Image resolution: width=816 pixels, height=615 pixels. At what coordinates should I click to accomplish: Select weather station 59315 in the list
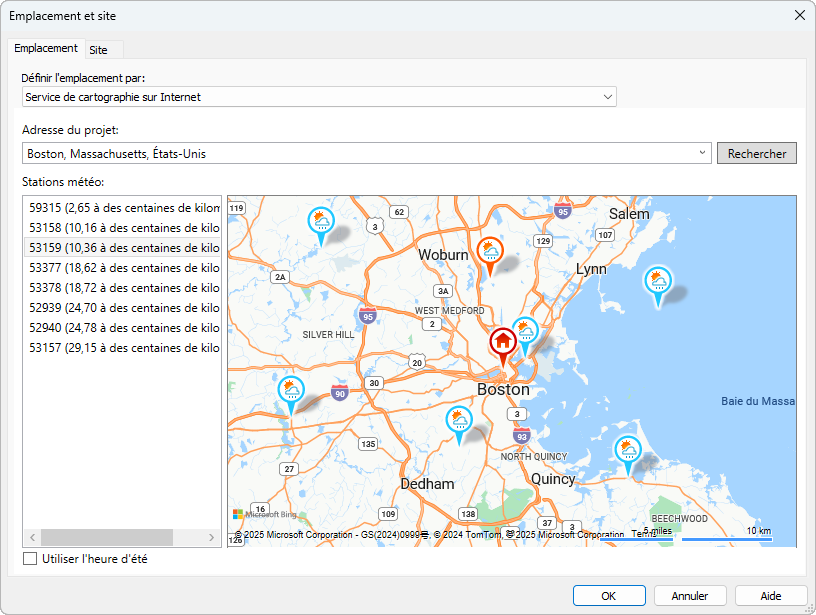[x=122, y=208]
